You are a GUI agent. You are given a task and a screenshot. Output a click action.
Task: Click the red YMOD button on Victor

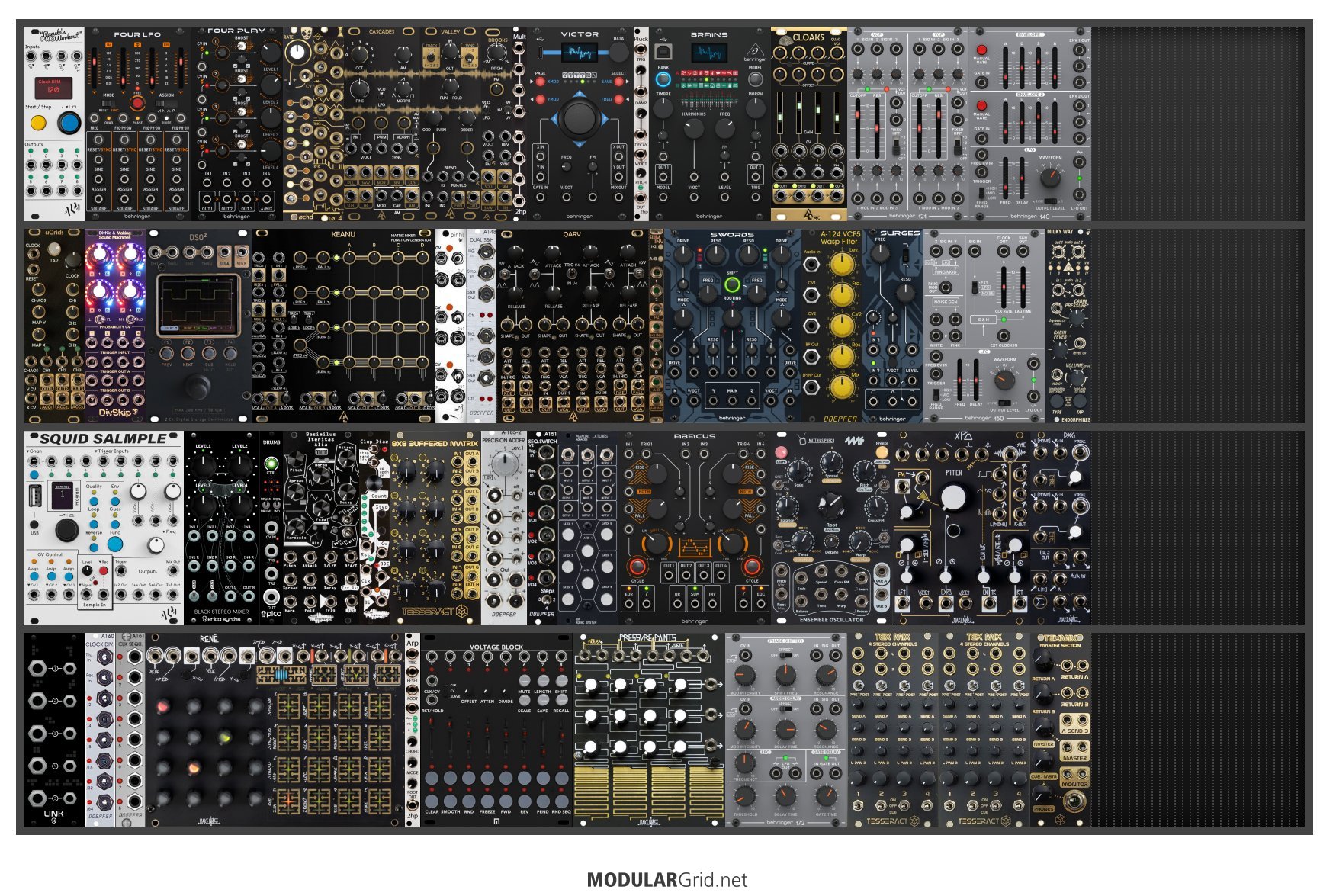tap(541, 99)
